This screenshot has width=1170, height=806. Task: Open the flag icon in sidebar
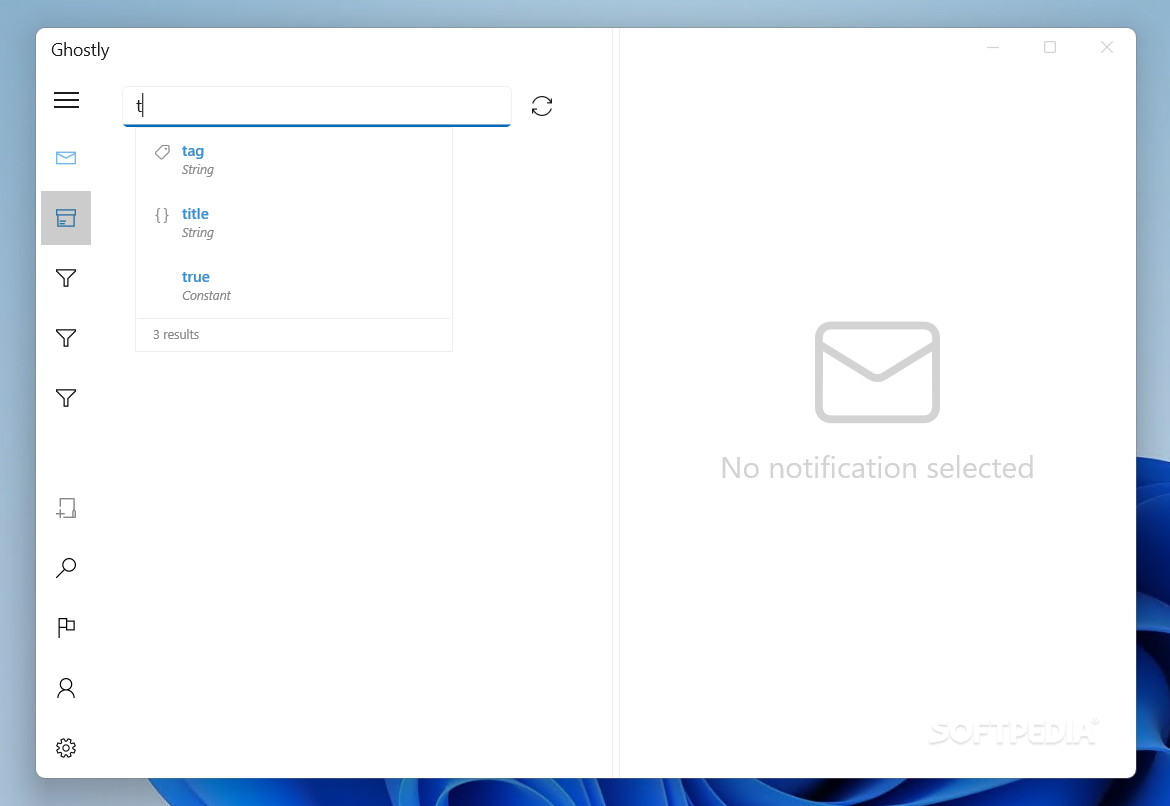pyautogui.click(x=66, y=628)
